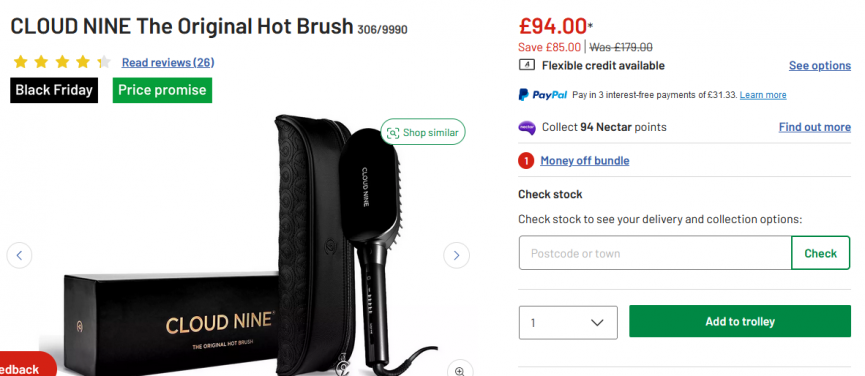
Task: Click Shop similar button on image
Action: [423, 132]
